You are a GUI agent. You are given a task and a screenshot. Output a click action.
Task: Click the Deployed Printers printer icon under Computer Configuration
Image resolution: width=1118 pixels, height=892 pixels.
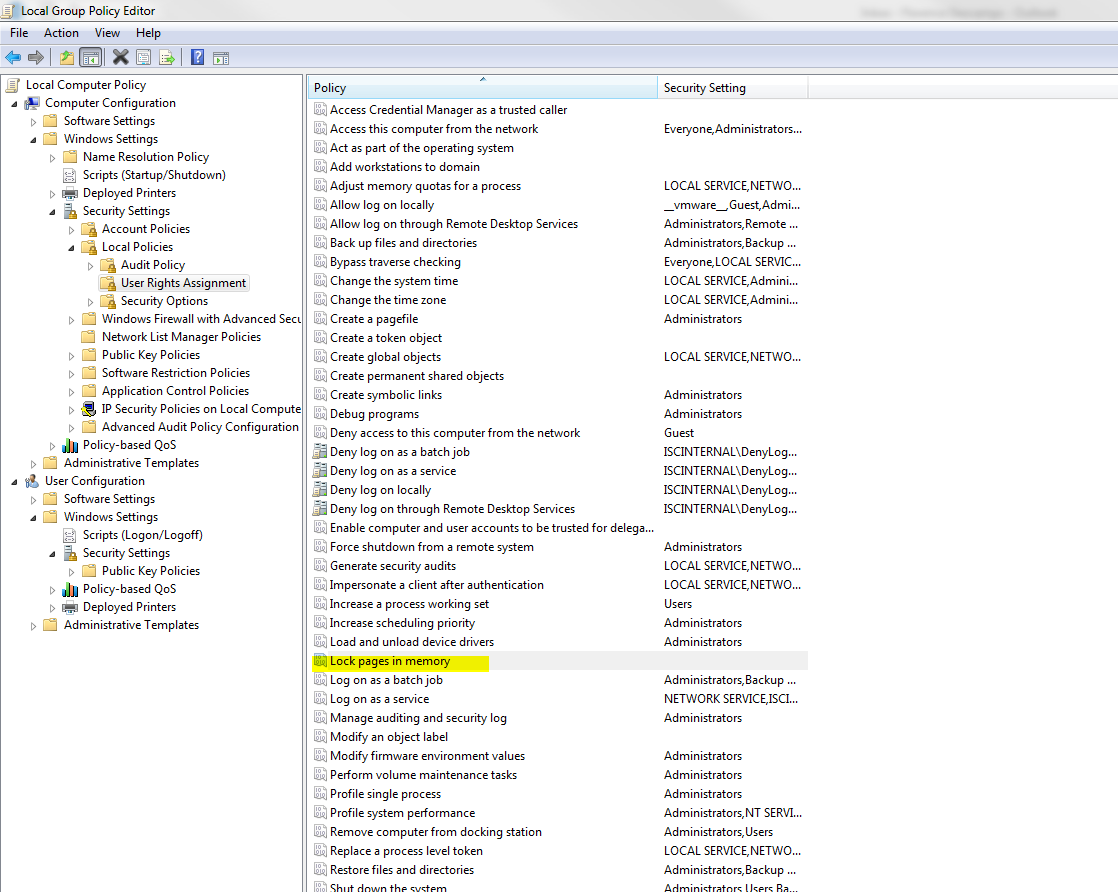pos(70,193)
